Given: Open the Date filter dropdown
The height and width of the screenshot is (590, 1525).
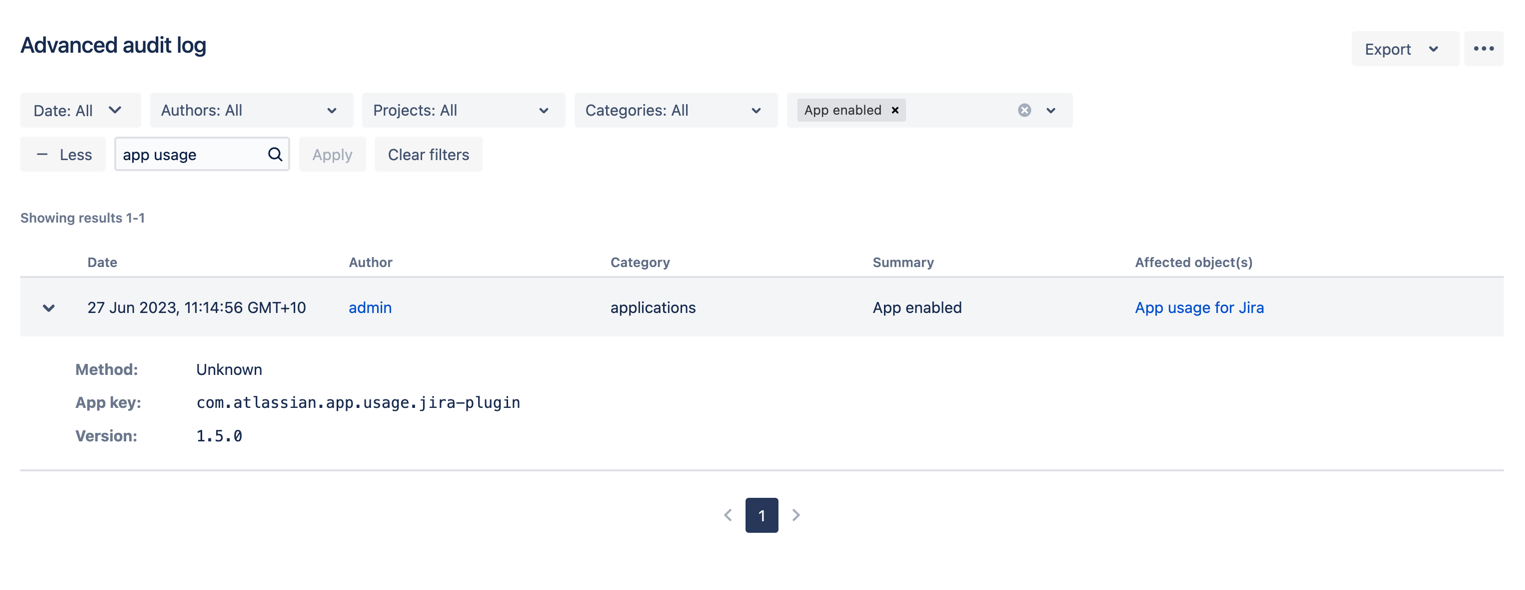Looking at the screenshot, I should [x=78, y=110].
